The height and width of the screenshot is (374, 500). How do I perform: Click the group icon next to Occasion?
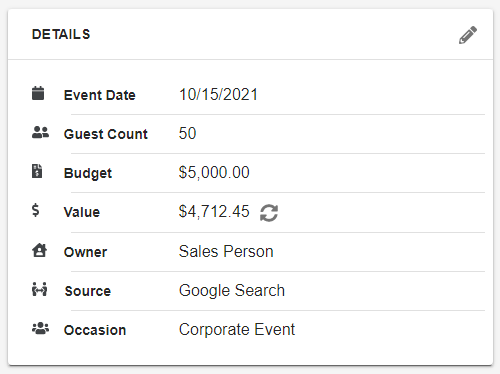[40, 328]
